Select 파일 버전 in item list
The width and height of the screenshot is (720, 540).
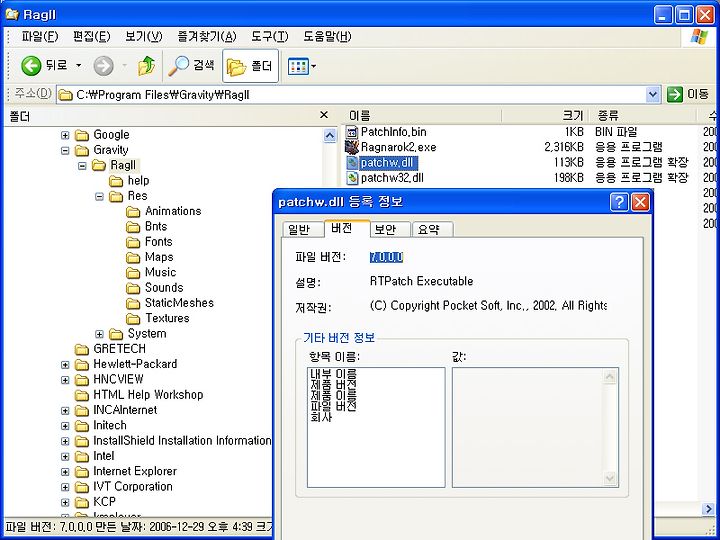tap(333, 406)
